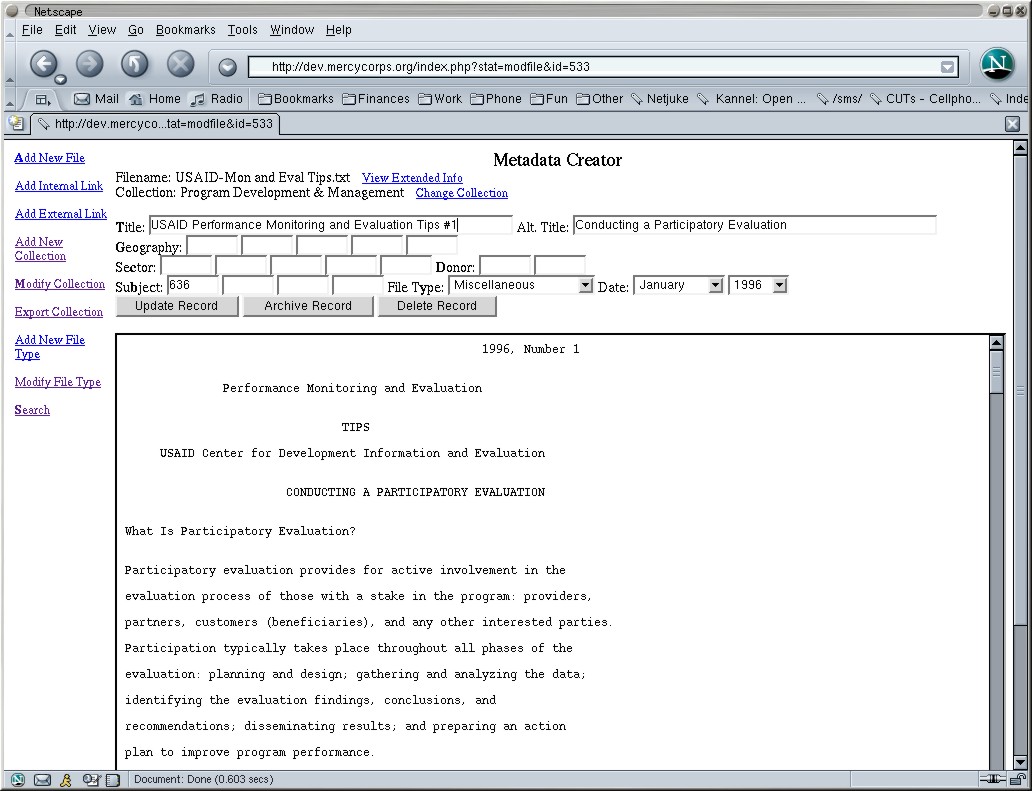The width and height of the screenshot is (1032, 791).
Task: Click the Delete Record button
Action: tap(437, 306)
